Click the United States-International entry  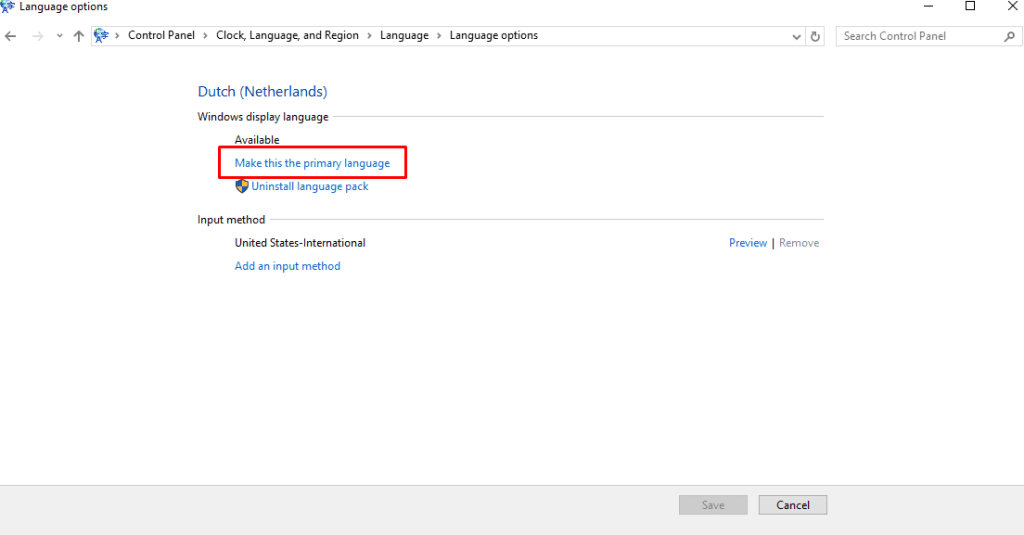(300, 243)
